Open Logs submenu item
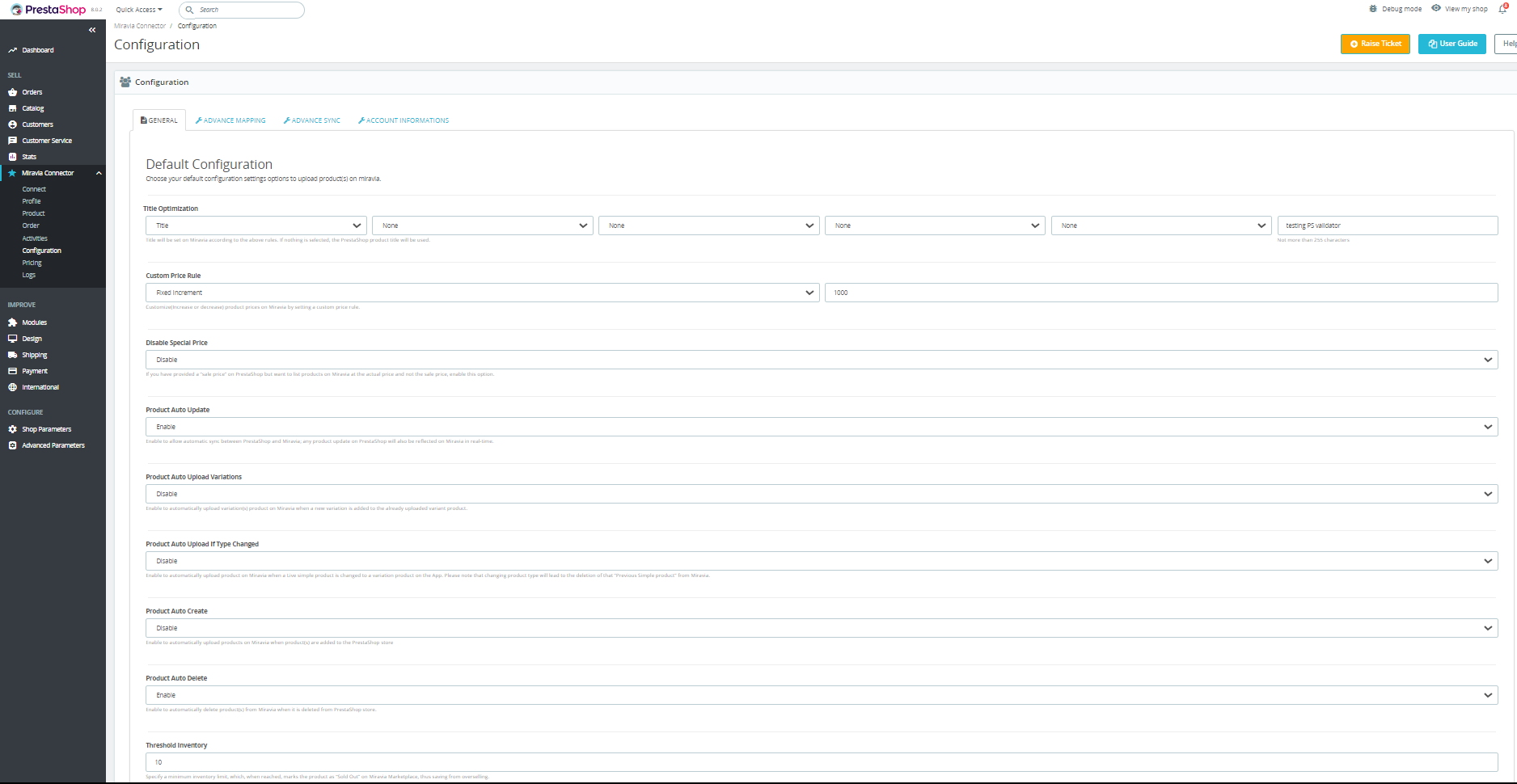This screenshot has height=784, width=1517. [29, 275]
